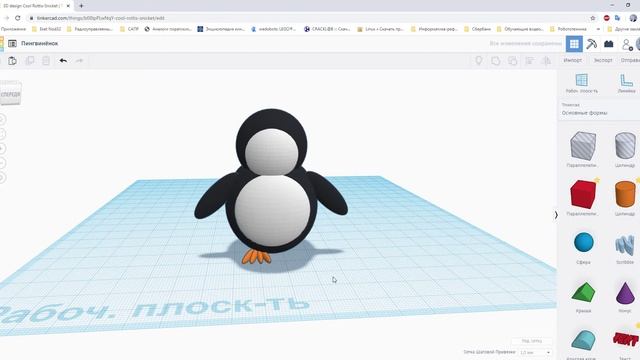Open the 3D design grid view
This screenshot has height=360, width=640.
(x=574, y=44)
